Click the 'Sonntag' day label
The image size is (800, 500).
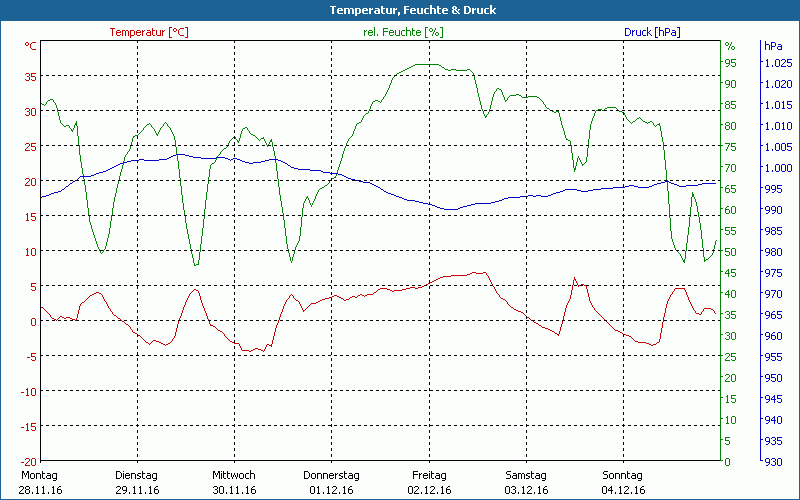click(x=622, y=475)
